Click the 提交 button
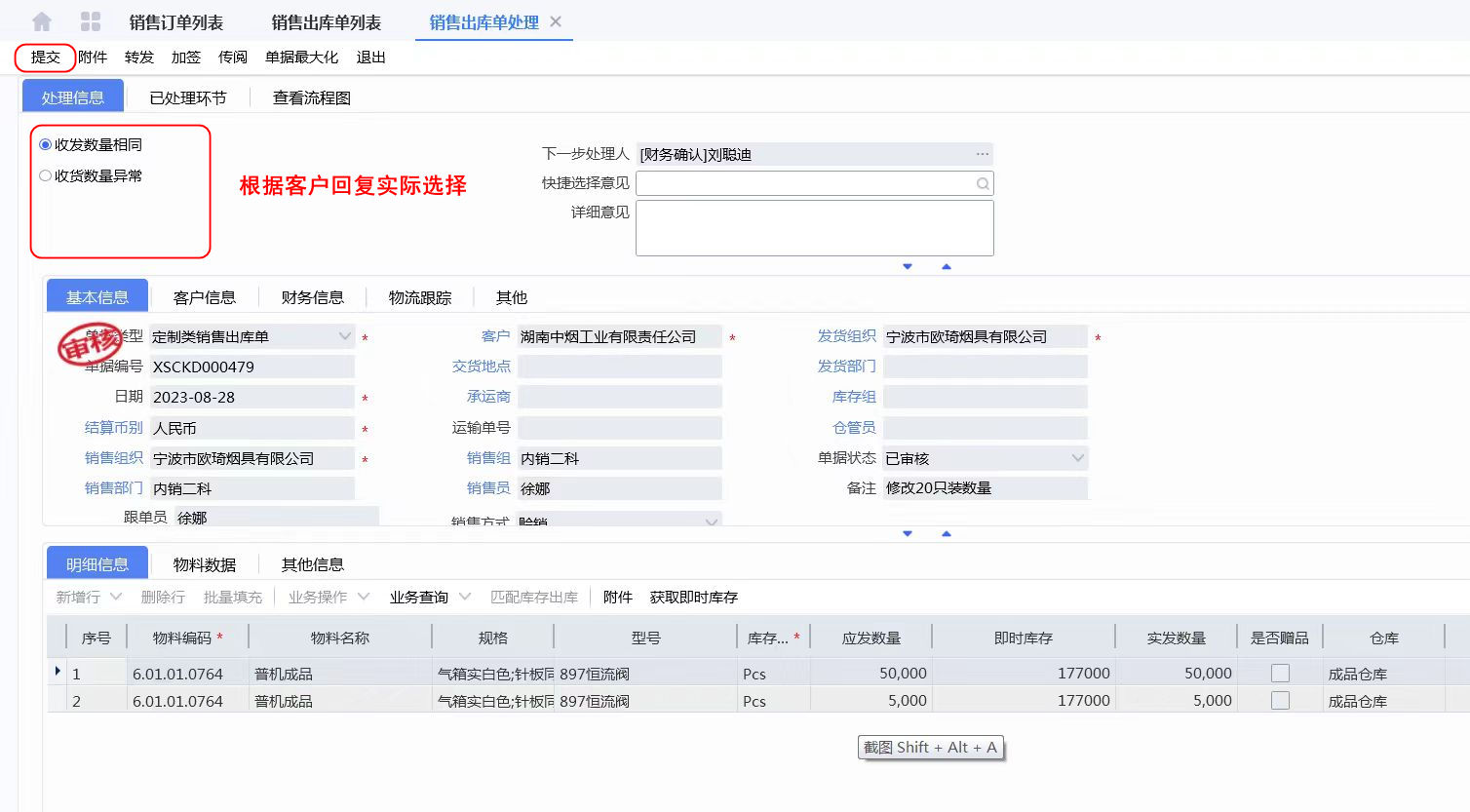1470x812 pixels. coord(45,58)
